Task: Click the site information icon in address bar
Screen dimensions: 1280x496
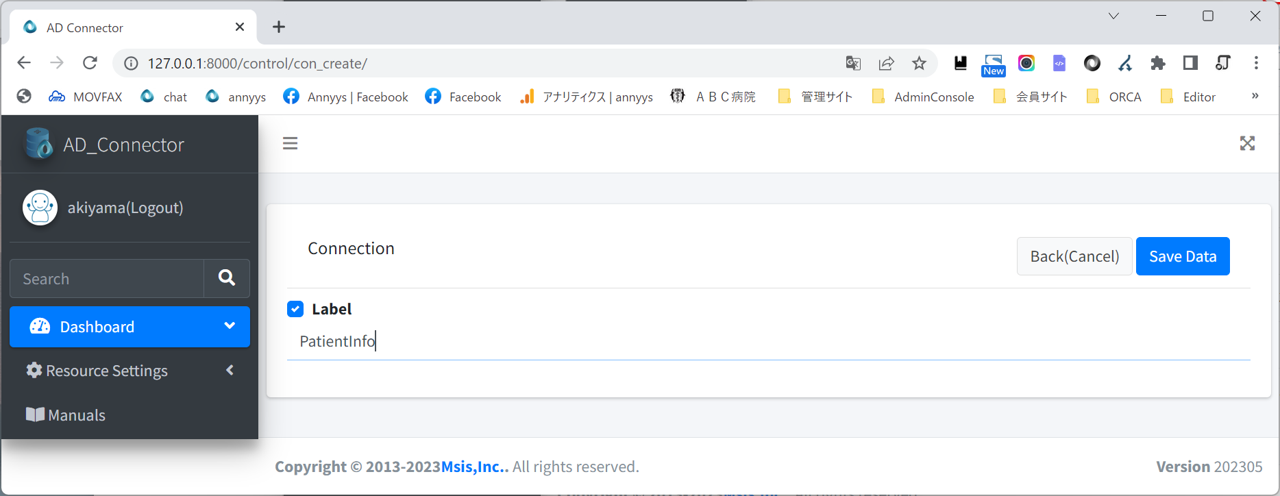Action: 130,63
